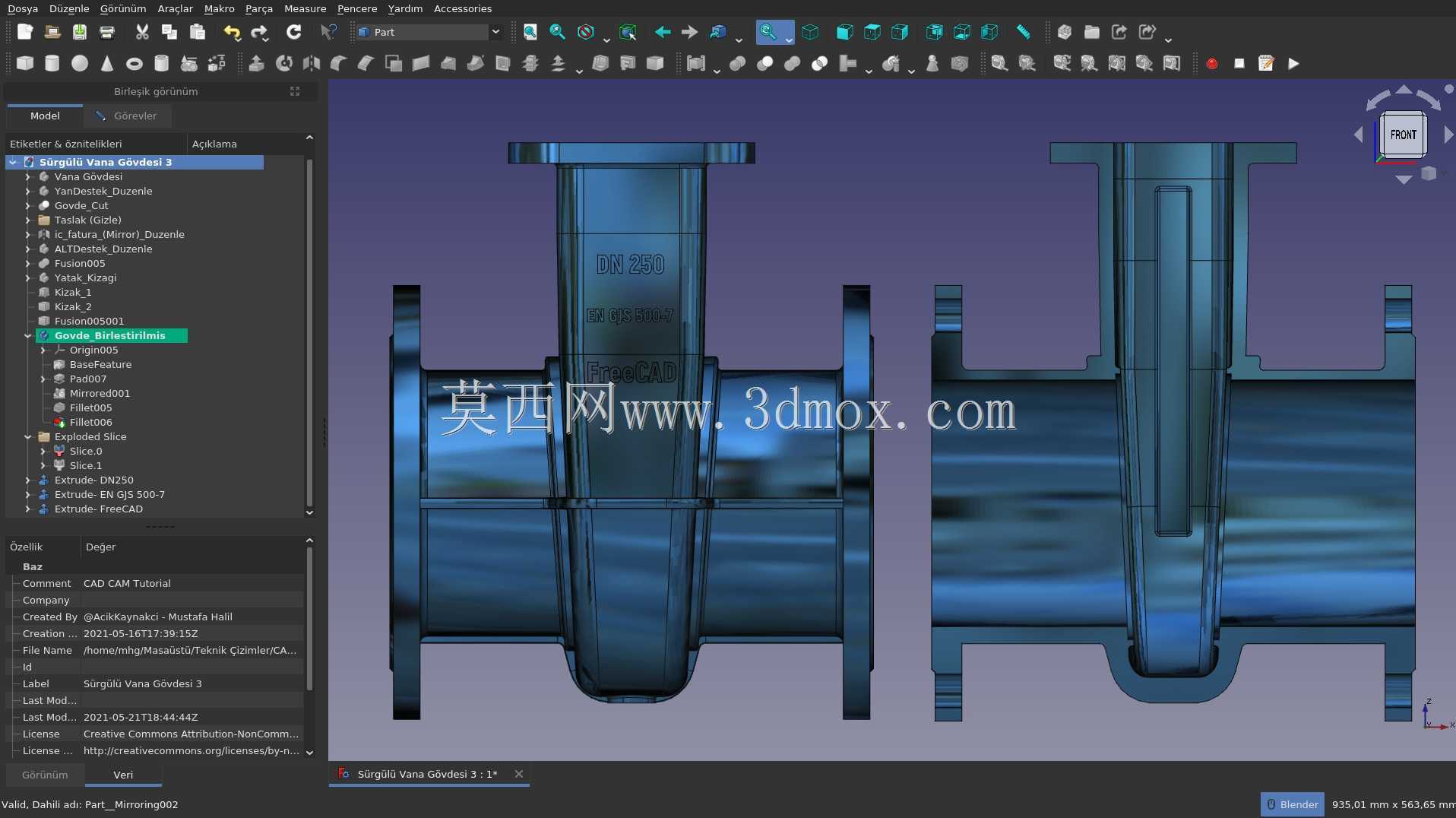
Task: Create a Box primitive solid
Action: (25, 63)
